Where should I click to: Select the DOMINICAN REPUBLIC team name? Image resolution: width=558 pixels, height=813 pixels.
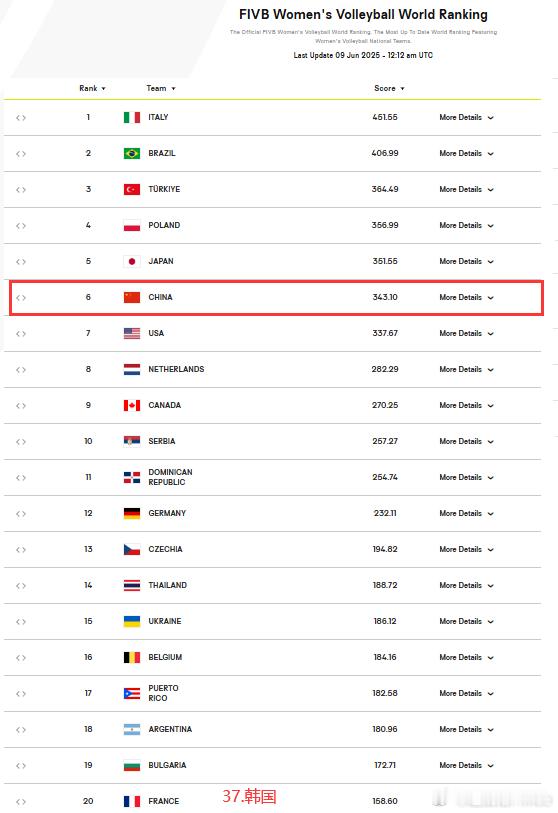(x=170, y=477)
